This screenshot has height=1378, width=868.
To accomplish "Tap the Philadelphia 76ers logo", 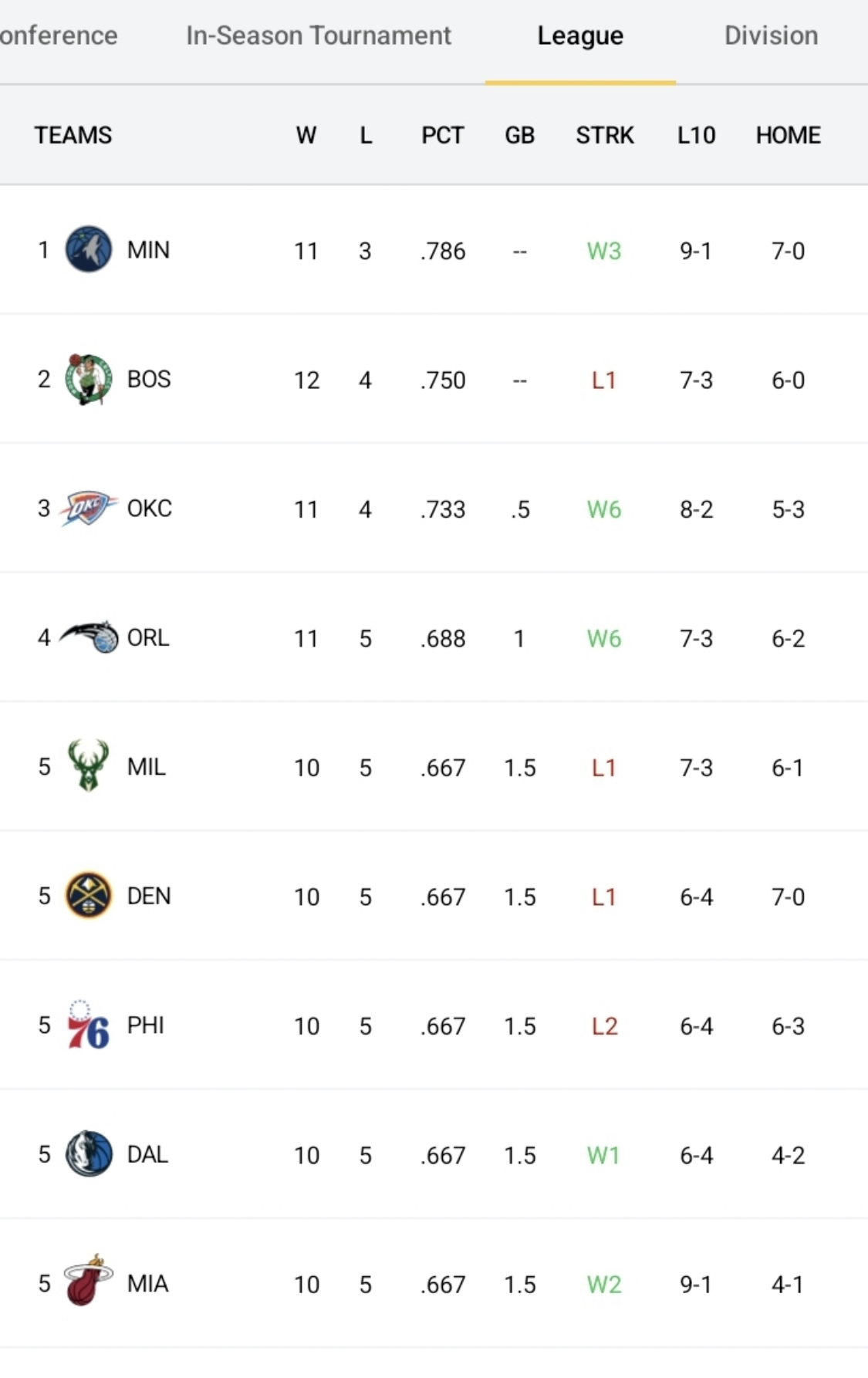I will point(88,1025).
